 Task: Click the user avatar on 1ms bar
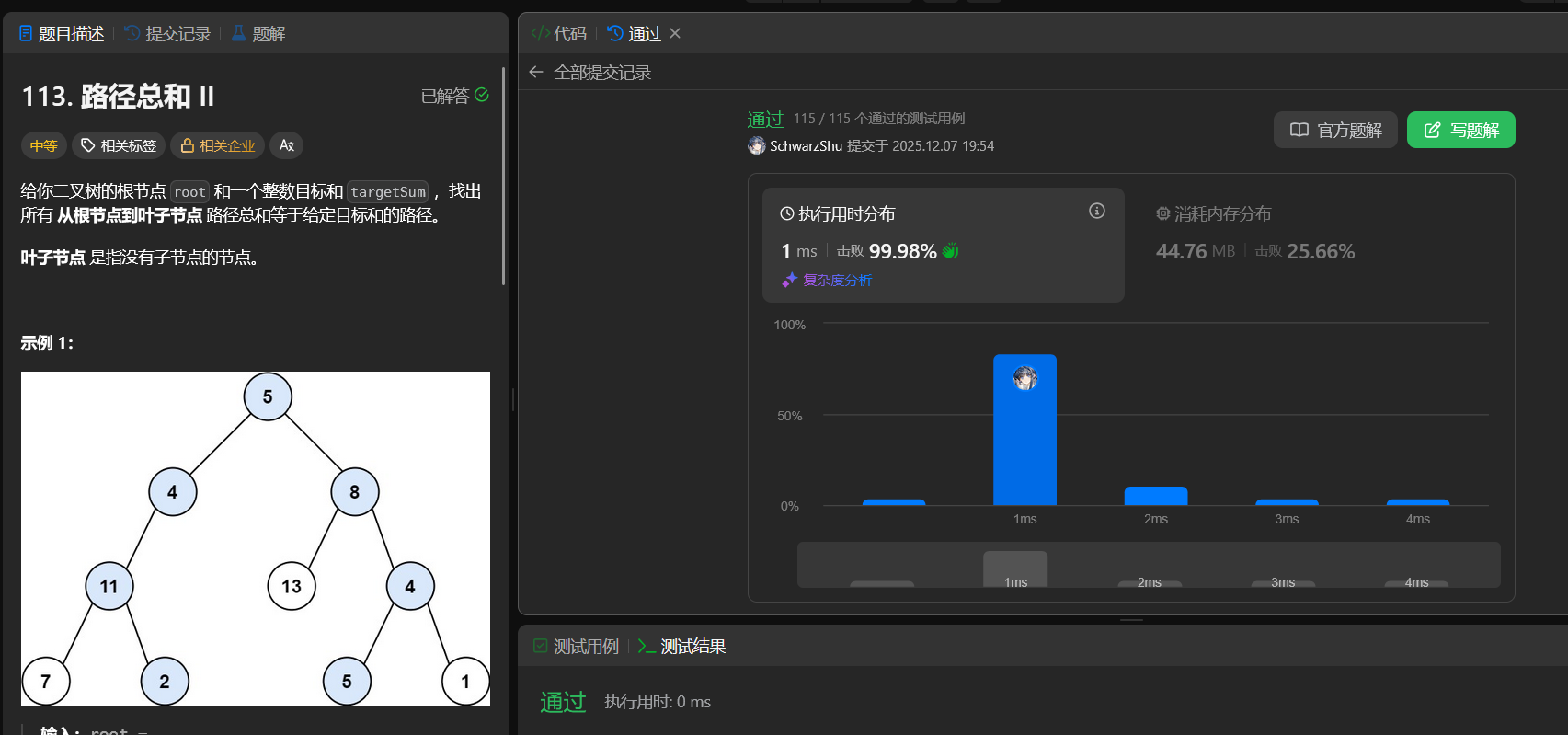(x=1025, y=377)
